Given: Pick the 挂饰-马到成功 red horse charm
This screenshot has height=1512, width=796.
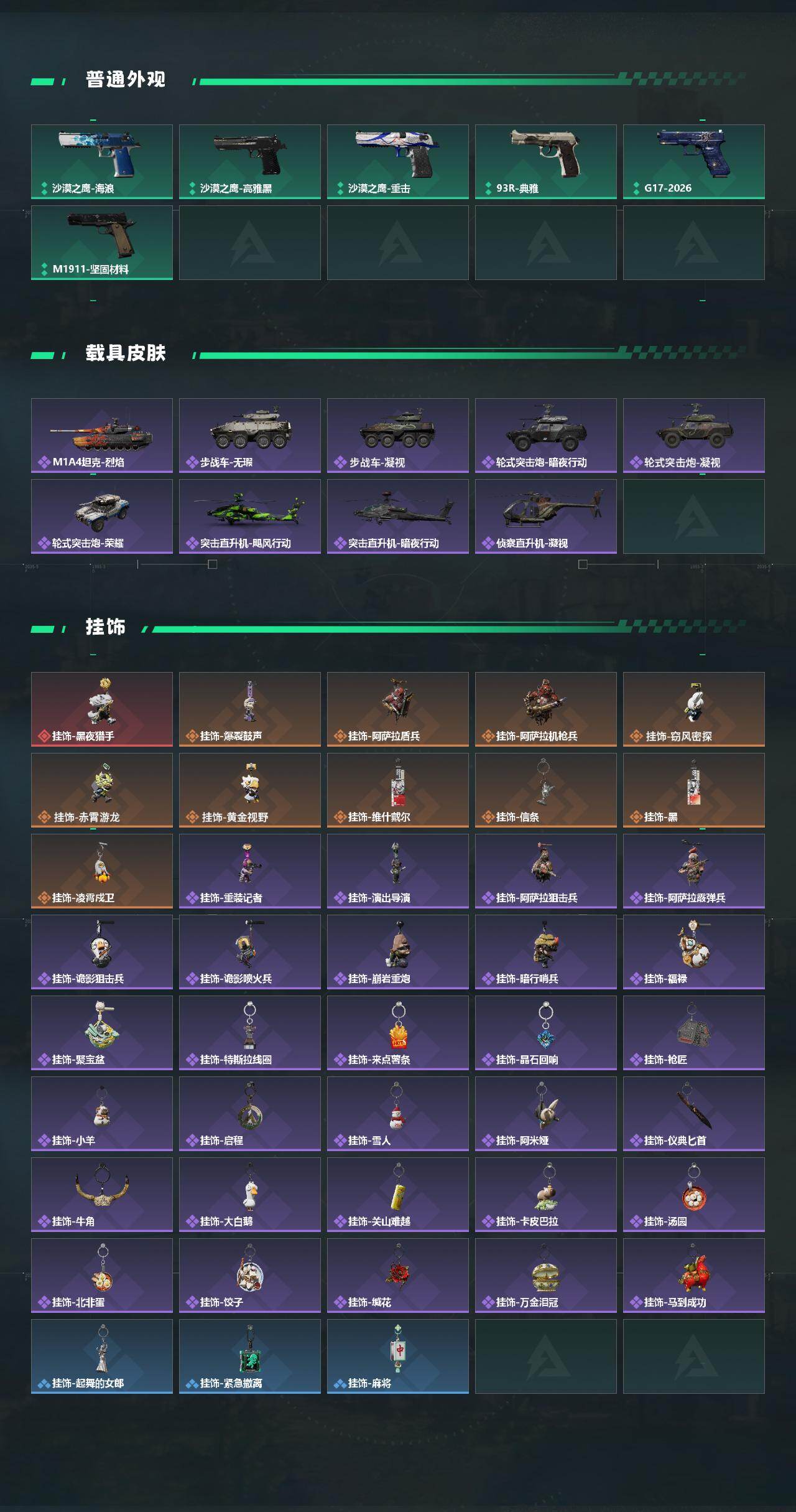Looking at the screenshot, I should coord(694,1276).
